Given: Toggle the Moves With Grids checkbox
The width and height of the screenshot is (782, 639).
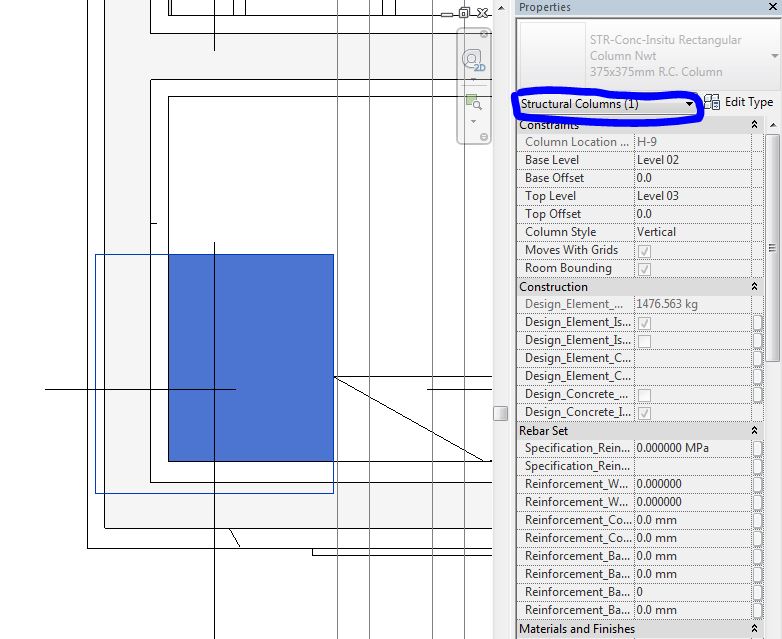Looking at the screenshot, I should coord(644,251).
